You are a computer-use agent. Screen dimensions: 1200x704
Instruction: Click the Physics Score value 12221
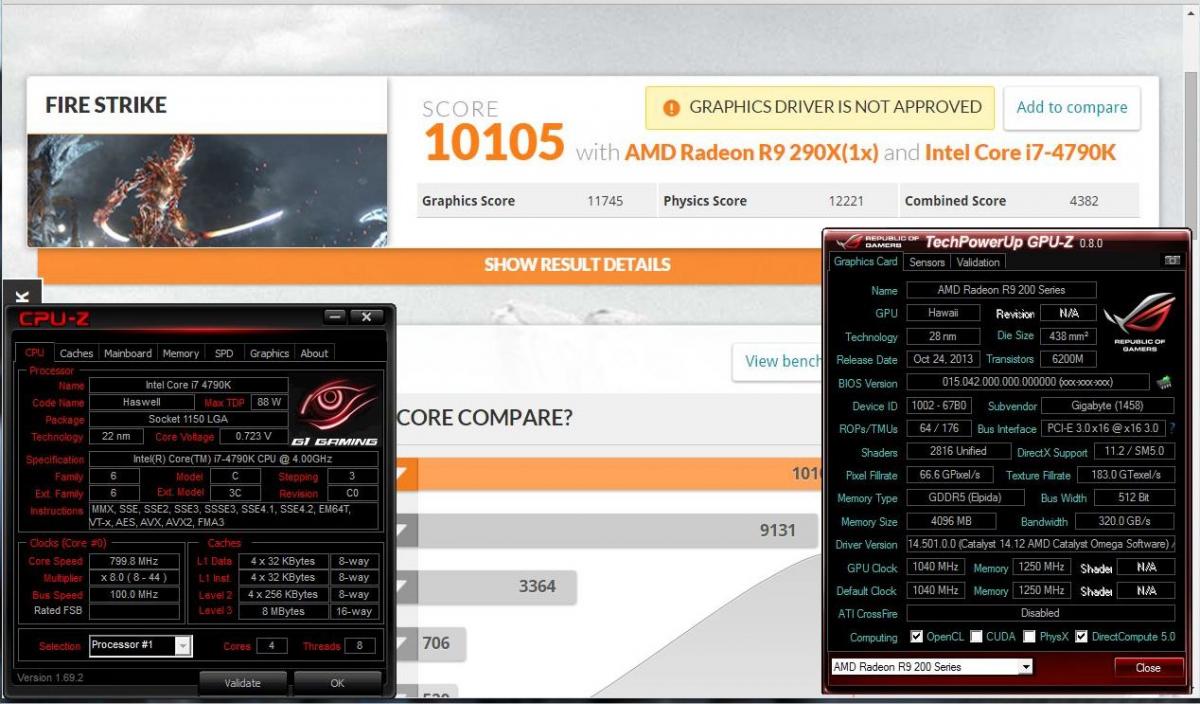[x=847, y=201]
